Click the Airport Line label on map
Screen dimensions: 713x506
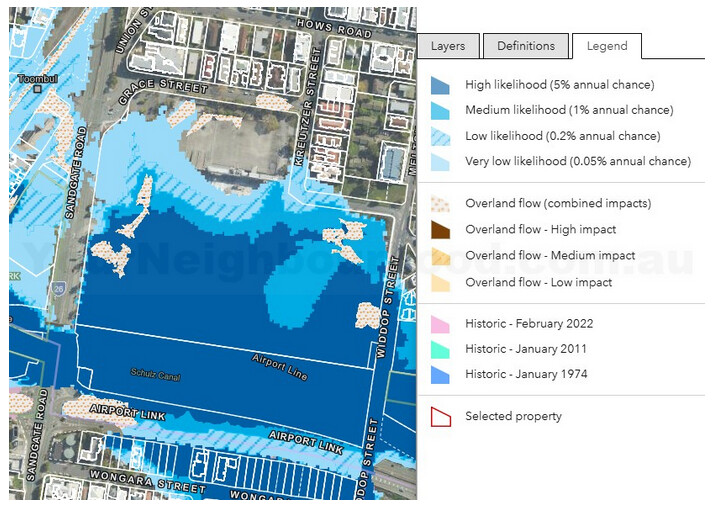(x=280, y=367)
